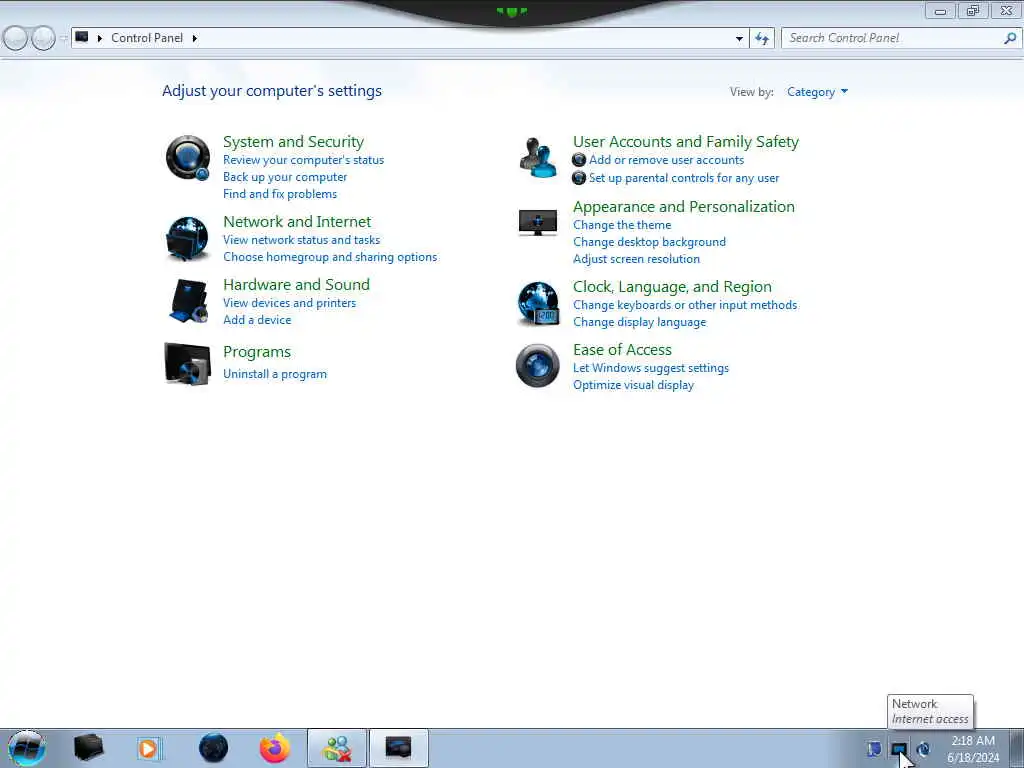The image size is (1024, 768).
Task: Click the Show desktop strip
Action: (x=1017, y=748)
